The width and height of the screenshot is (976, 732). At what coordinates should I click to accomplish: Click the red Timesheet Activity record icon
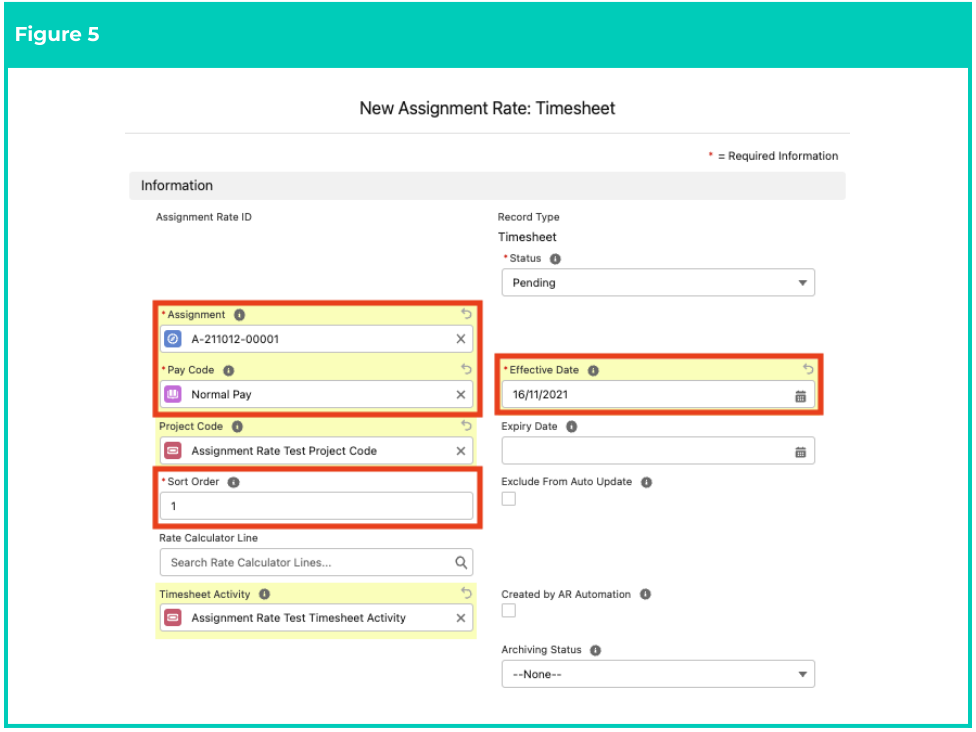[x=173, y=618]
